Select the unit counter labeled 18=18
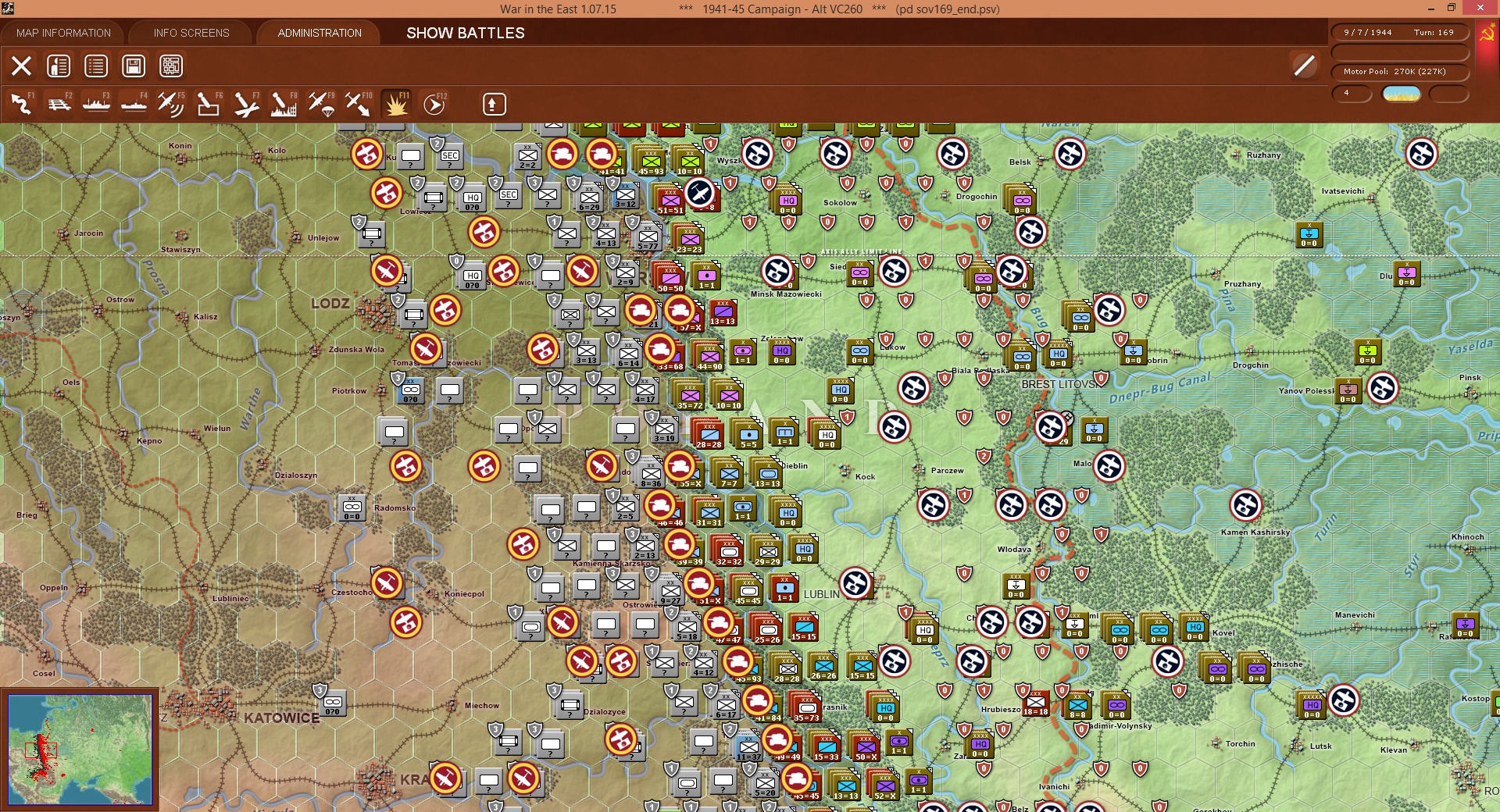The width and height of the screenshot is (1500, 812). 1036,702
